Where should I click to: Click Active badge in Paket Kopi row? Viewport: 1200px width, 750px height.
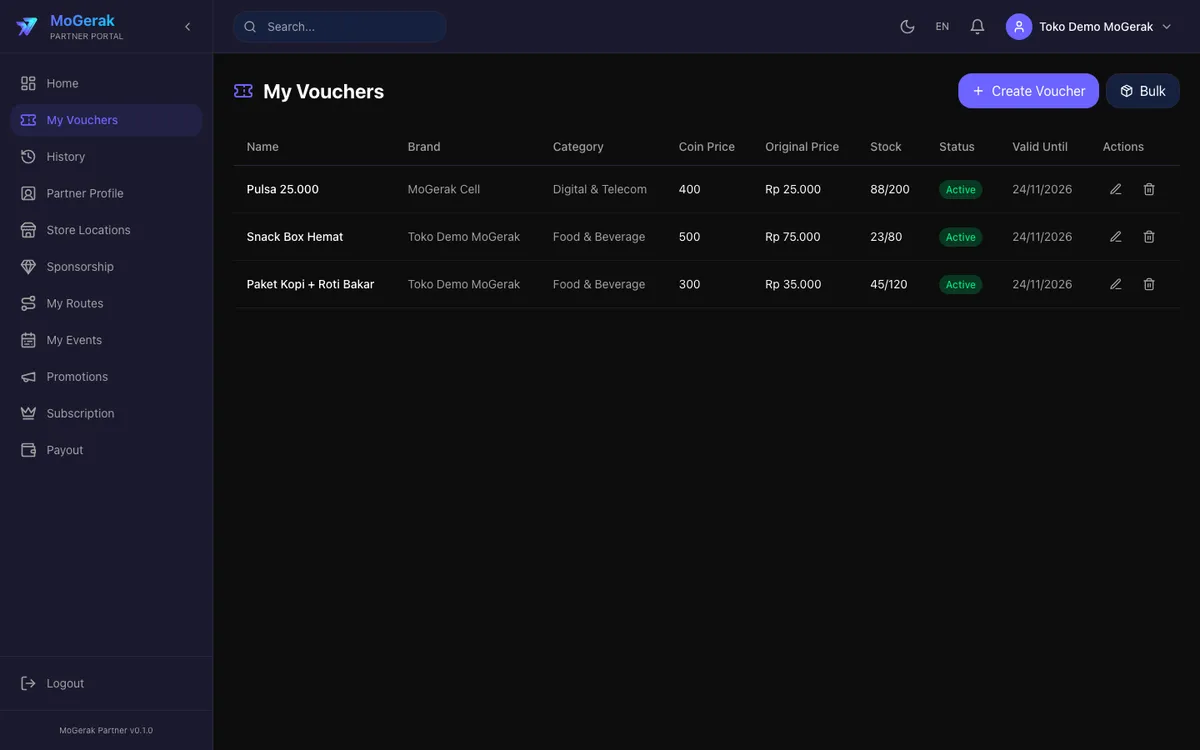coord(961,284)
